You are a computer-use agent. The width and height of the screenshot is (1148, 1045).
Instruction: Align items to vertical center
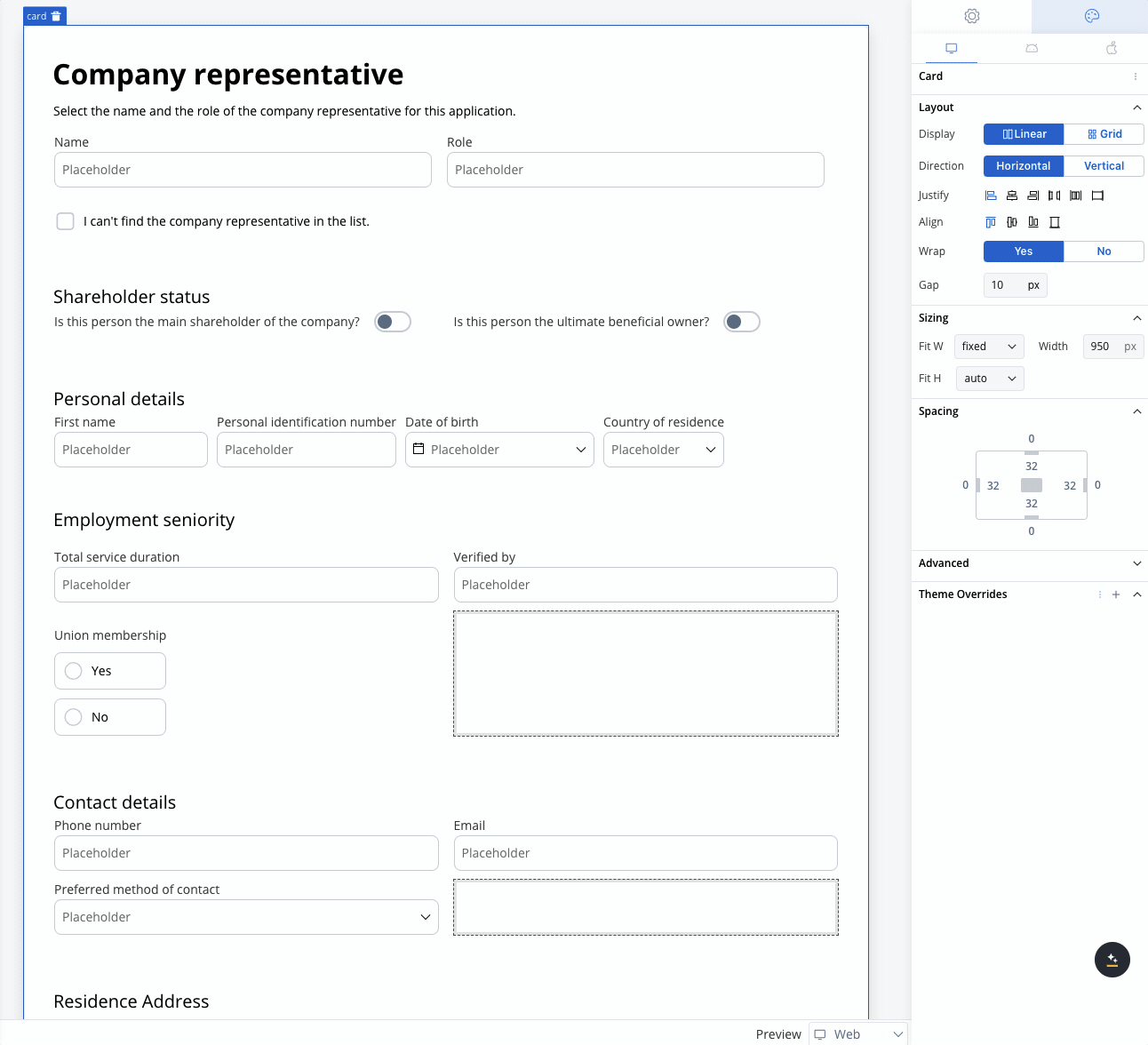click(x=1012, y=222)
